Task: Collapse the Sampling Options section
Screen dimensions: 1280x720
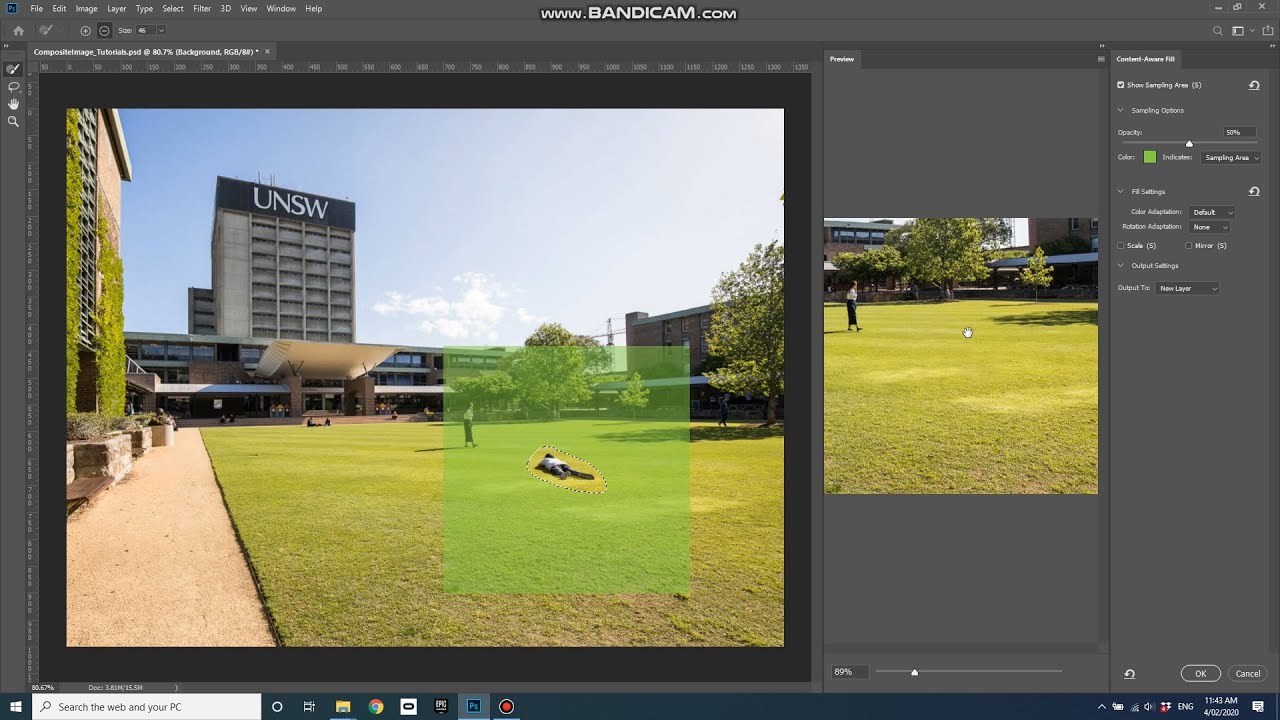Action: (x=1121, y=110)
